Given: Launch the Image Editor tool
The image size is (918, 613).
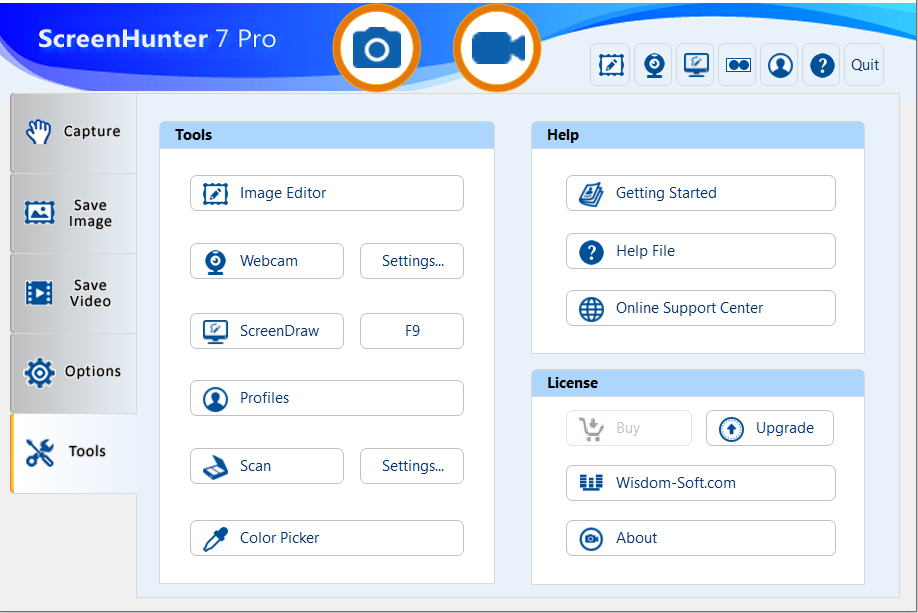Looking at the screenshot, I should (x=326, y=193).
